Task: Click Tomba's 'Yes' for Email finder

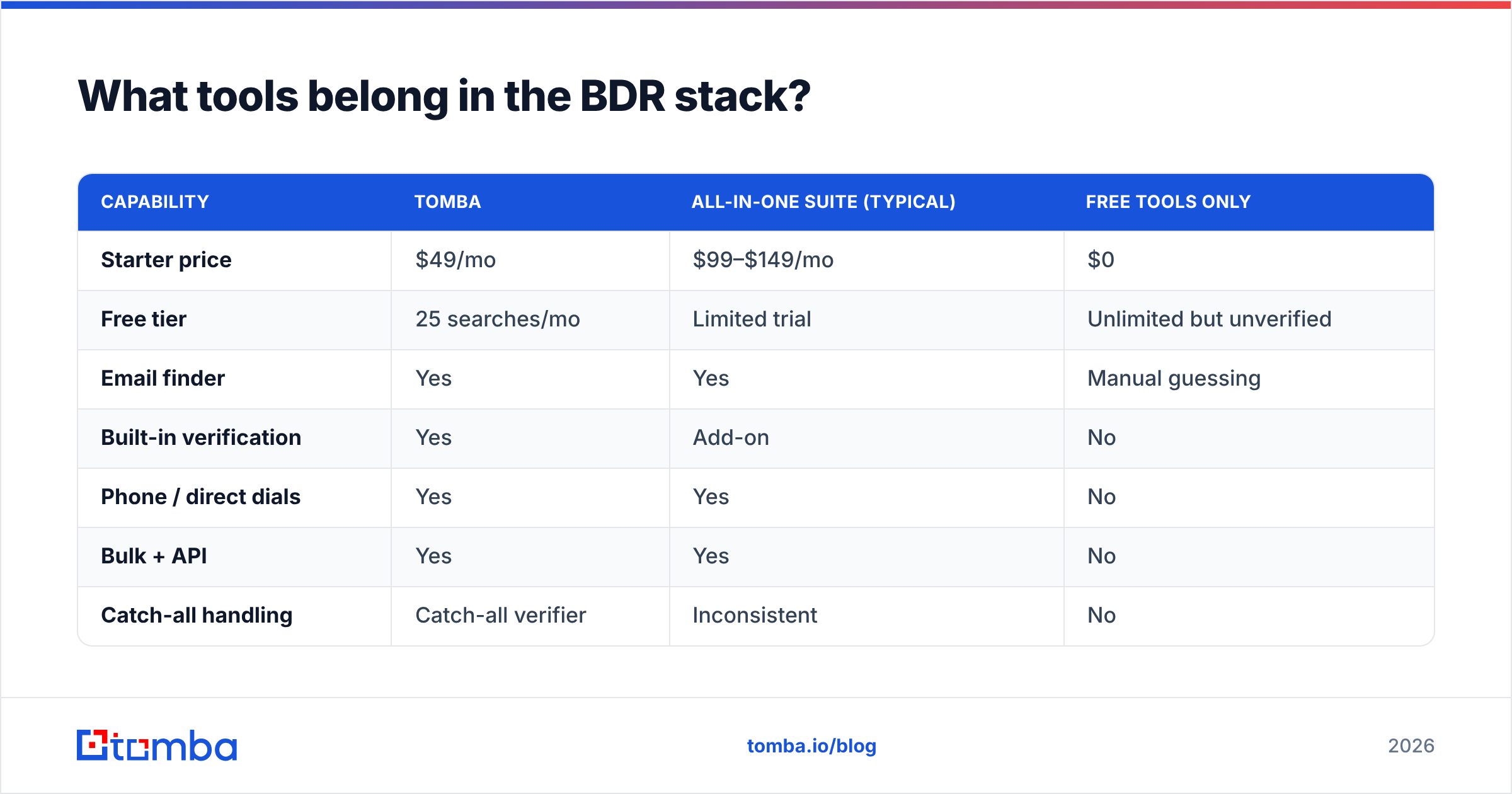Action: click(433, 378)
